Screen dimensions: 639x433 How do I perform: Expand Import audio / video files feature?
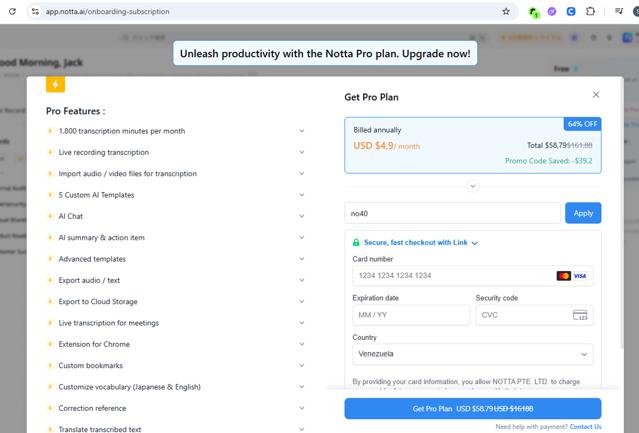(x=302, y=173)
